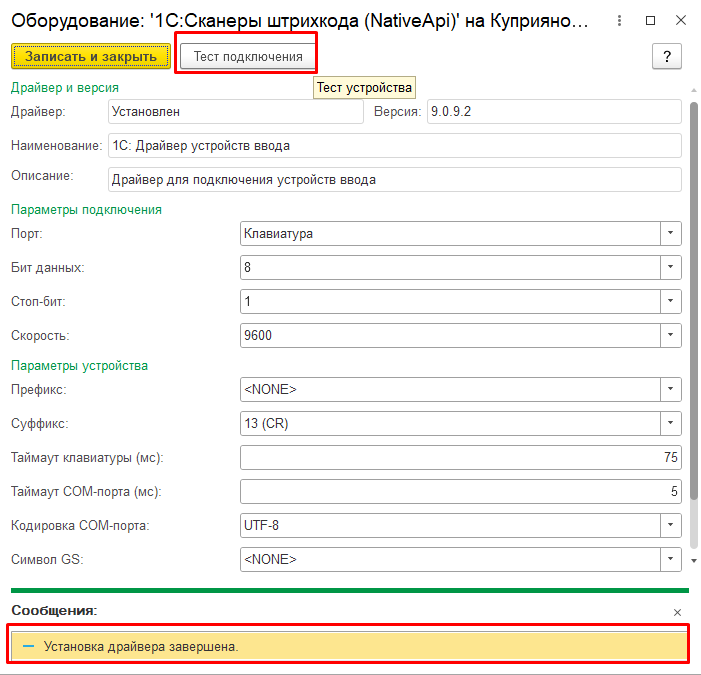This screenshot has height=675, width=701.
Task: Open the 'Суффикс' dropdown arrow
Action: 670,423
